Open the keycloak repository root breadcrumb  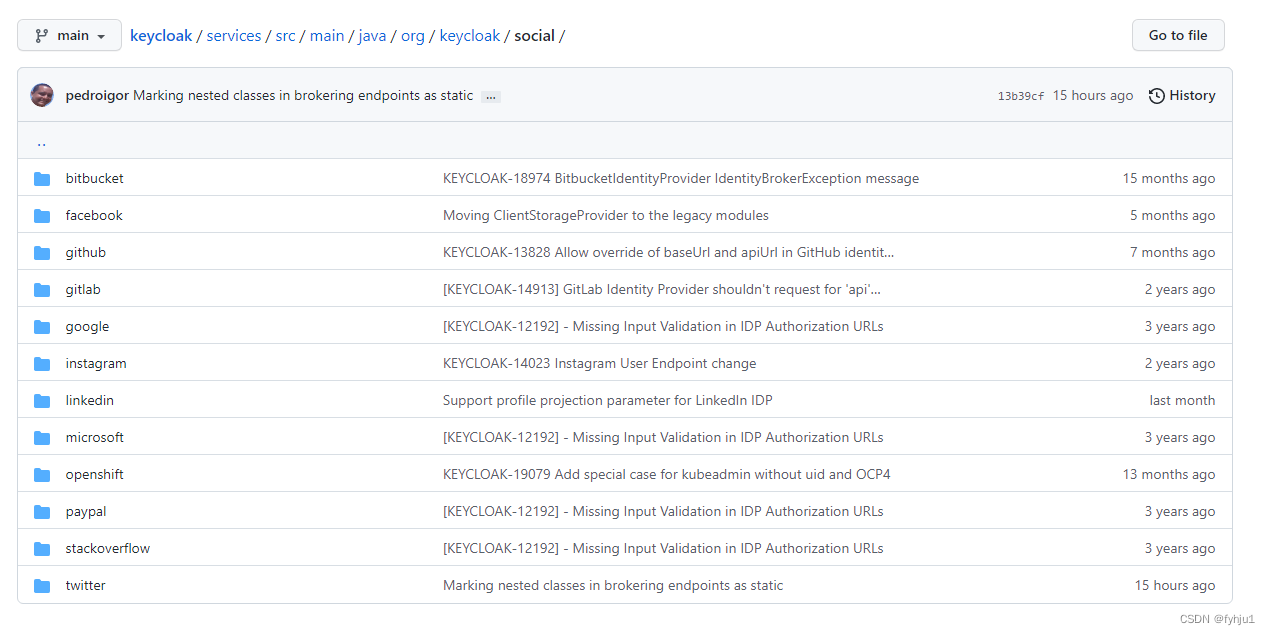[161, 35]
